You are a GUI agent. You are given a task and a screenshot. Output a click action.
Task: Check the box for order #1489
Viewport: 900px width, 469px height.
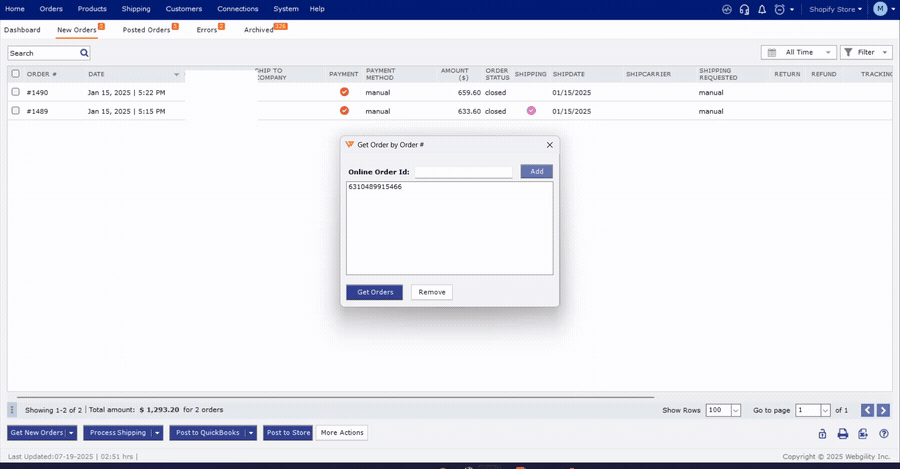15,111
